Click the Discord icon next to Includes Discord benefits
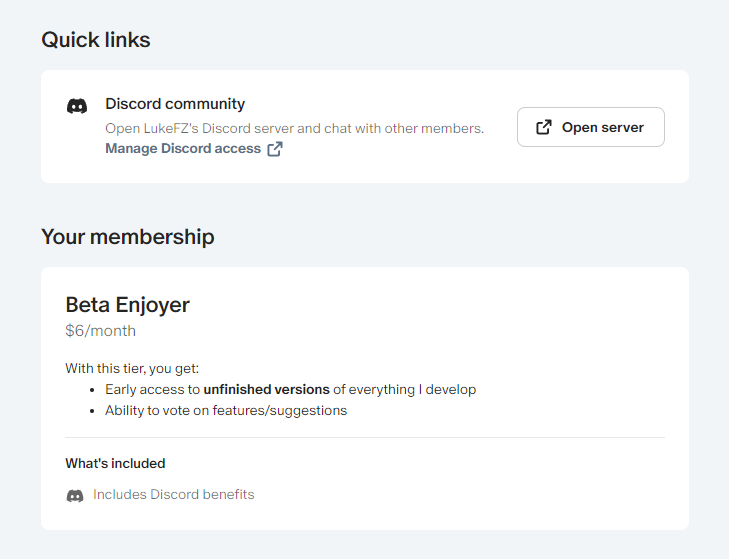This screenshot has width=729, height=559. 75,495
